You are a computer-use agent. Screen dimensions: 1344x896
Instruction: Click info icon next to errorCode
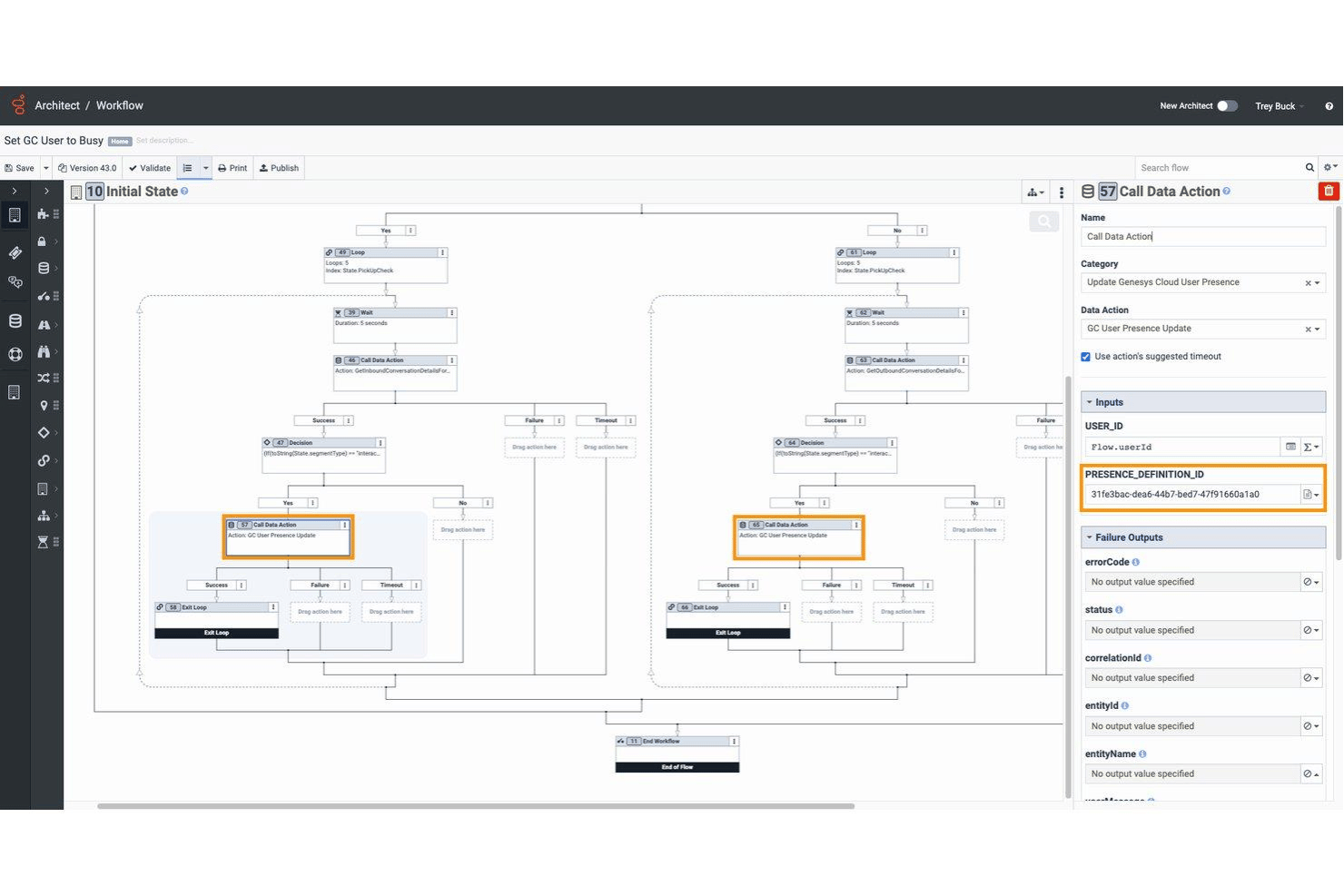pyautogui.click(x=1136, y=563)
